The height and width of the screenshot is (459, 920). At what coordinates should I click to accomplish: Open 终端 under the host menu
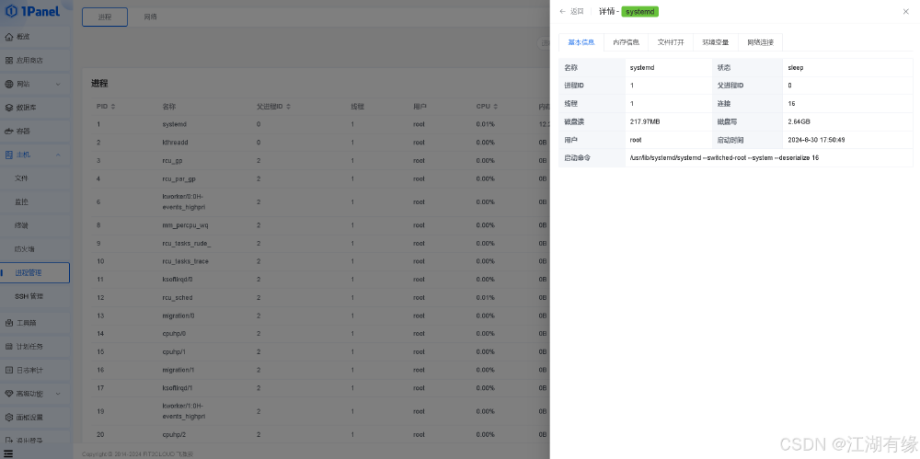[22, 225]
